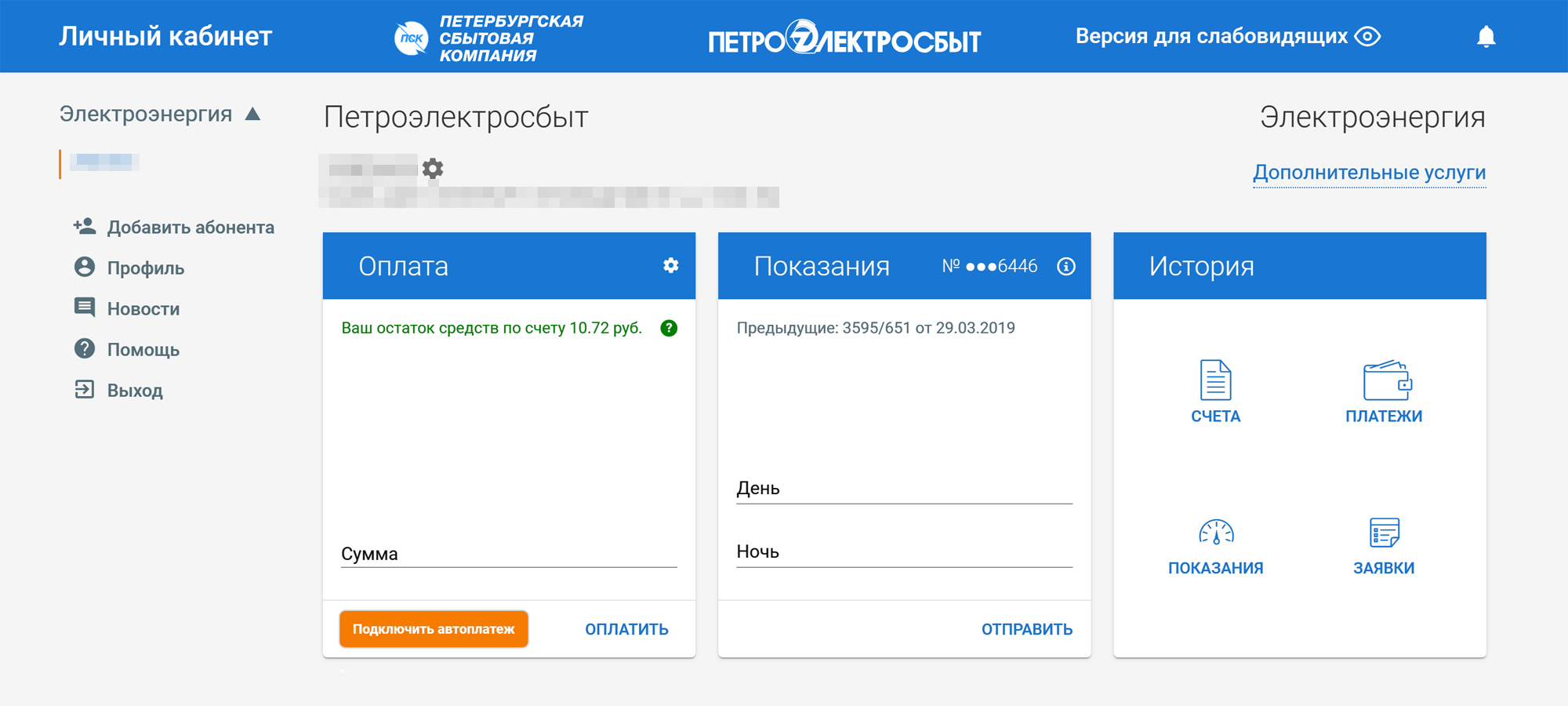Click the ЗАЯВКИ label link
1568x706 pixels.
pyautogui.click(x=1384, y=568)
